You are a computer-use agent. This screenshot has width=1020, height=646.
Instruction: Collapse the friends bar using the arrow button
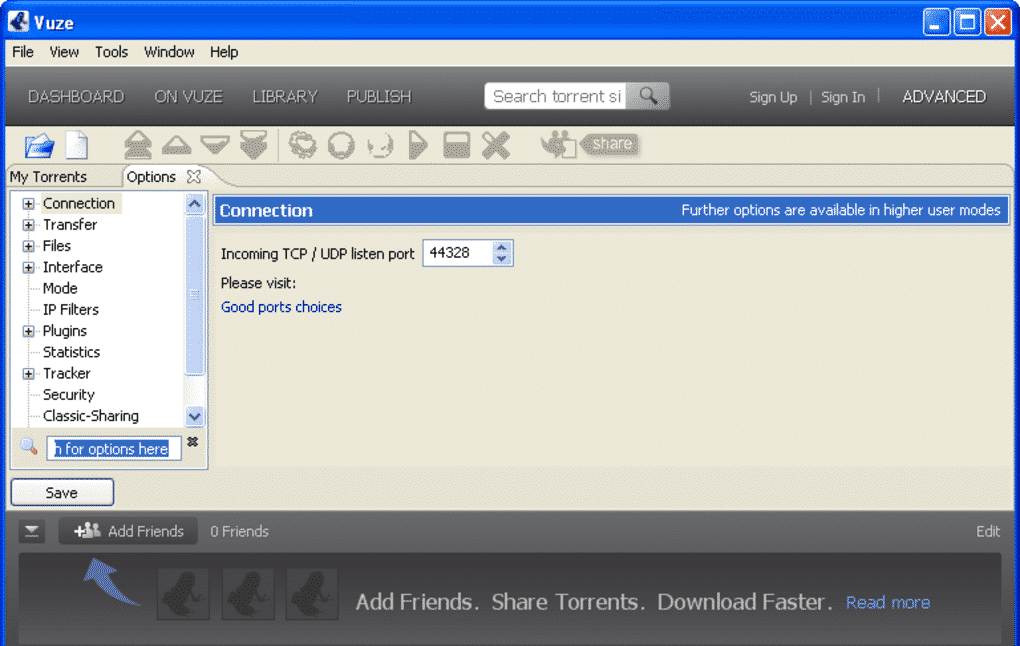coord(33,532)
